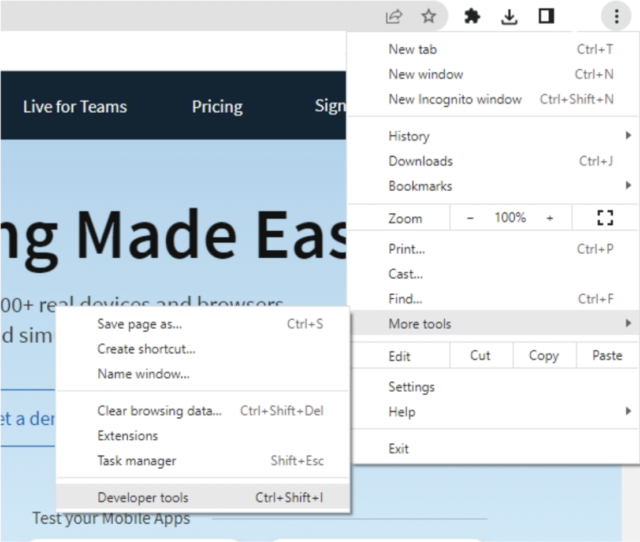Choose Clear browsing data option

[203, 411]
